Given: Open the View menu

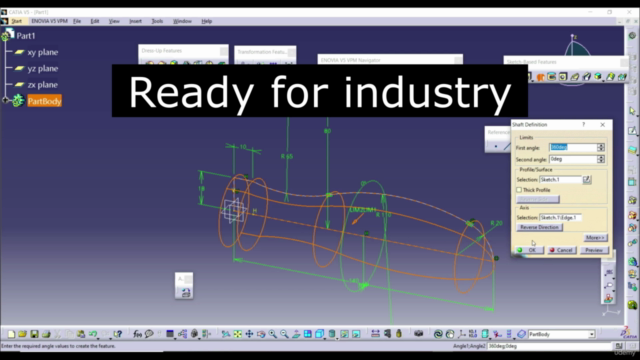Looking at the screenshot, I should coord(114,21).
